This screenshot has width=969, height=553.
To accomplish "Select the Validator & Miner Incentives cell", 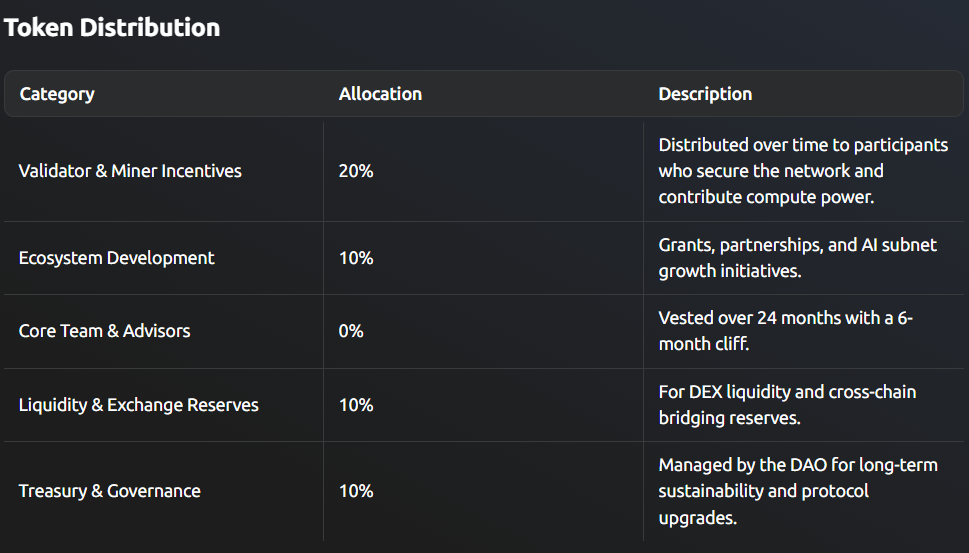I will pos(130,171).
